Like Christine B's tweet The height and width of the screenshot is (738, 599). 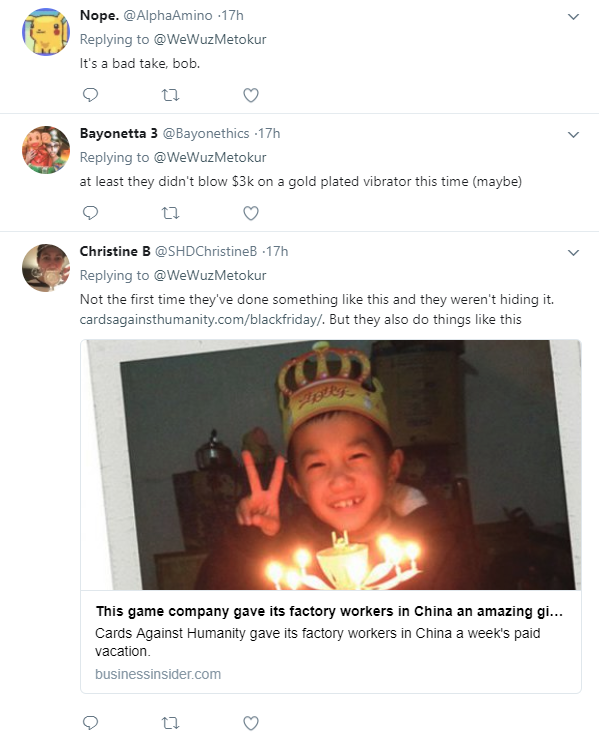251,723
